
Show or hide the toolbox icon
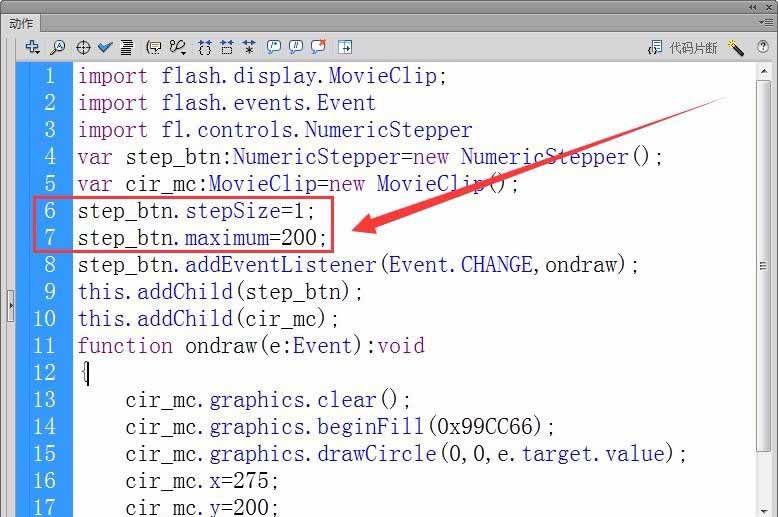pos(345,47)
